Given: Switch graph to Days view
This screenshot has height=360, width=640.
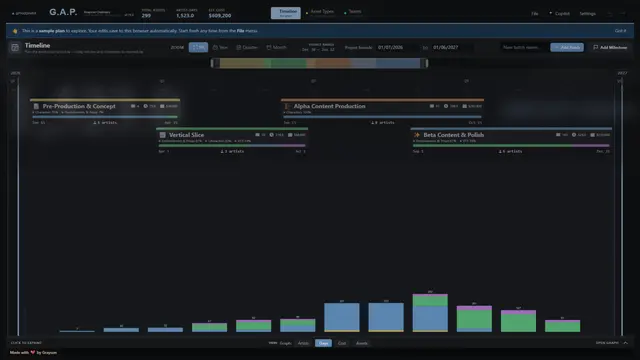Looking at the screenshot, I should [323, 343].
